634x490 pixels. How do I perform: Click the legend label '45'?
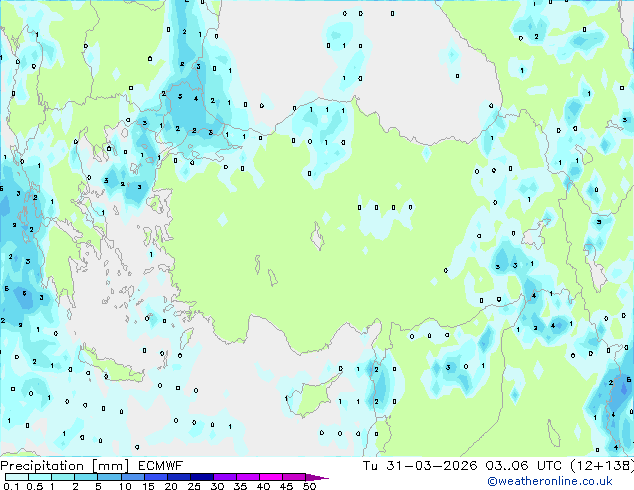(286, 486)
